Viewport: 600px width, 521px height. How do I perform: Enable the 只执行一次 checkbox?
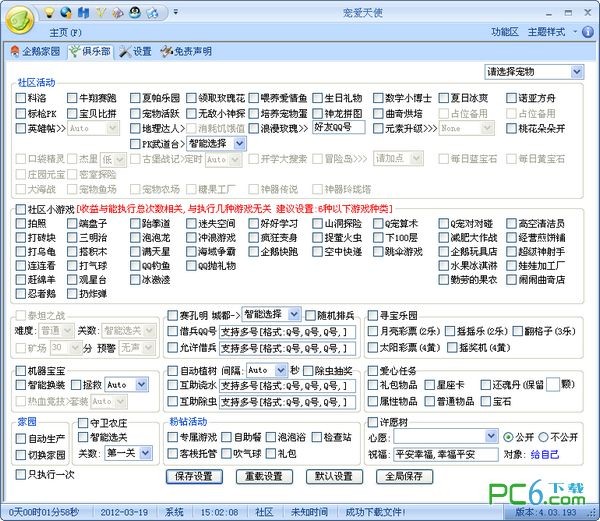click(21, 475)
